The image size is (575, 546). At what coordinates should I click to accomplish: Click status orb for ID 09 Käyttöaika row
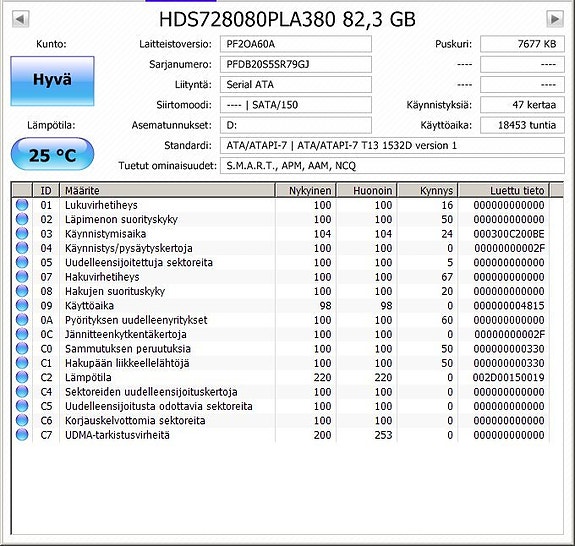click(22, 305)
